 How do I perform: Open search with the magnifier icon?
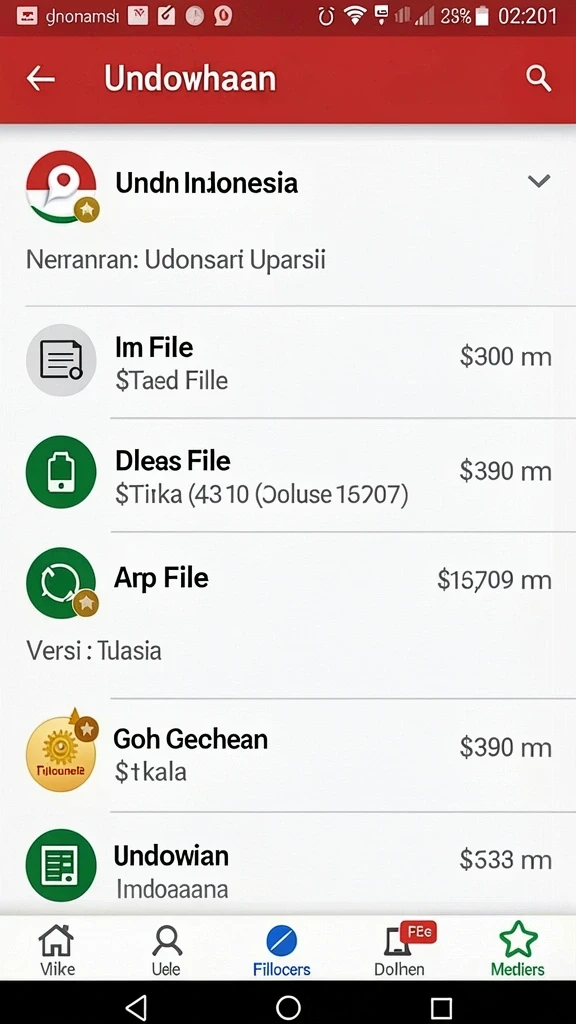click(x=539, y=79)
